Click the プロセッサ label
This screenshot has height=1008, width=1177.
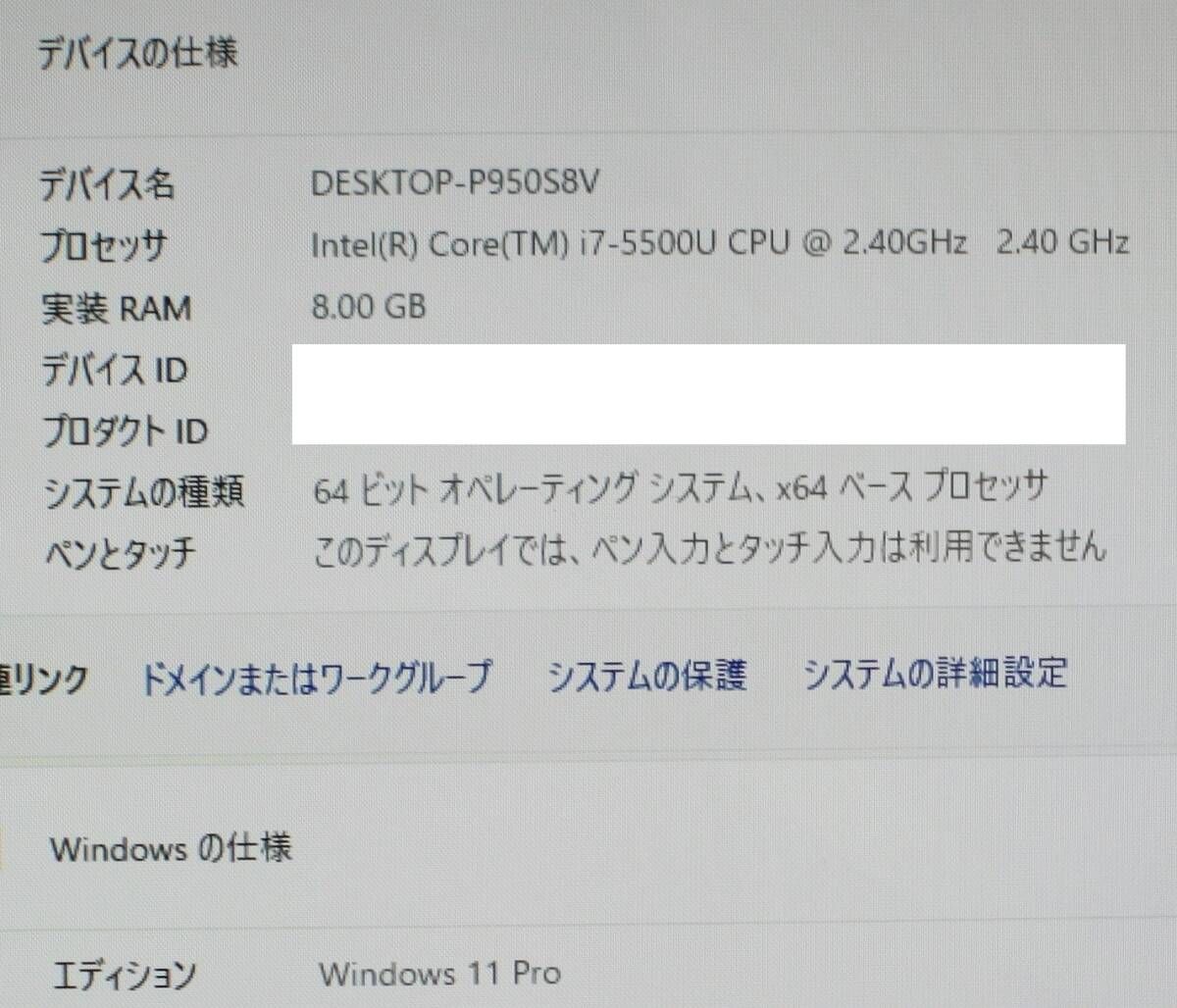(x=104, y=246)
